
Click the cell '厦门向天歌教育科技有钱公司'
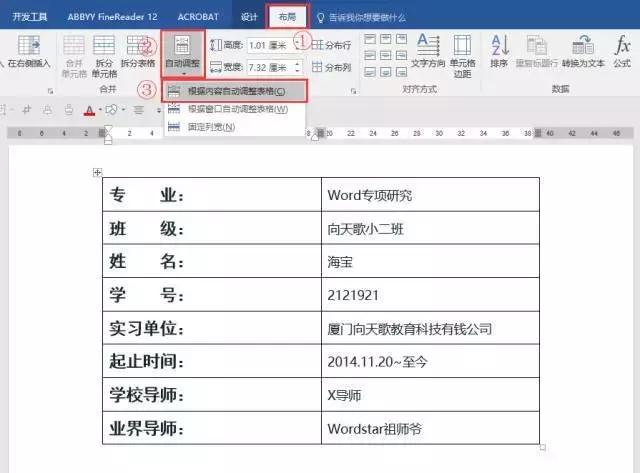(x=430, y=328)
